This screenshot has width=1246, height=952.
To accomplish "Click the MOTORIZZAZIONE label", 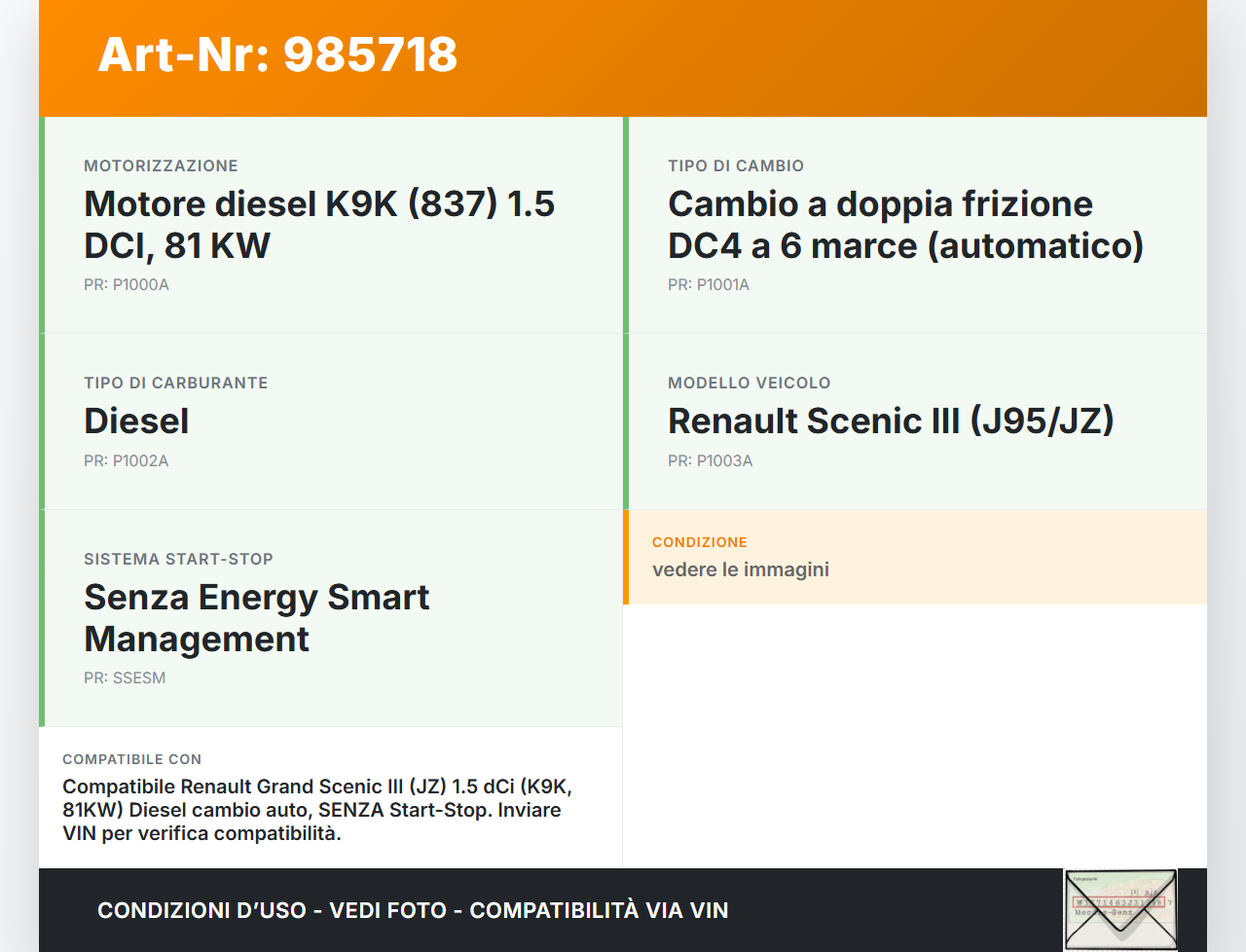I will 161,166.
